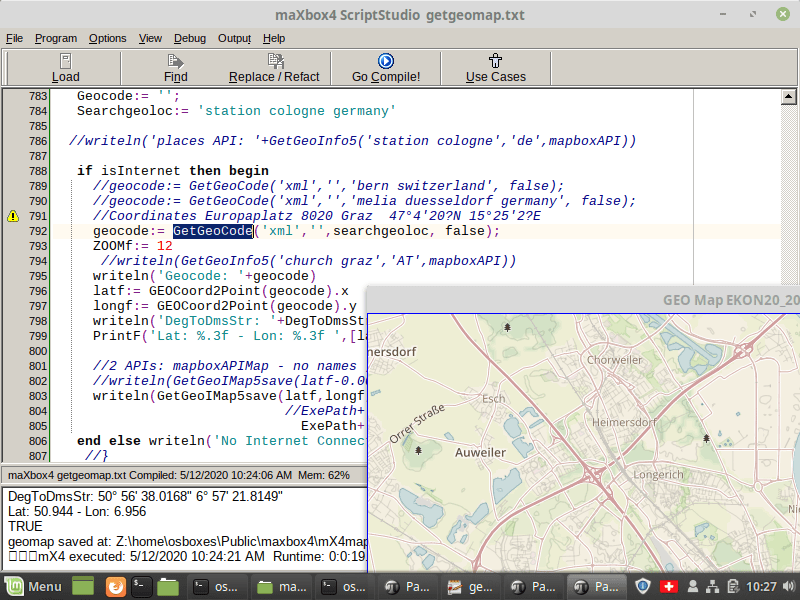Image resolution: width=800 pixels, height=600 pixels.
Task: Open the Find tool
Action: (x=175, y=68)
